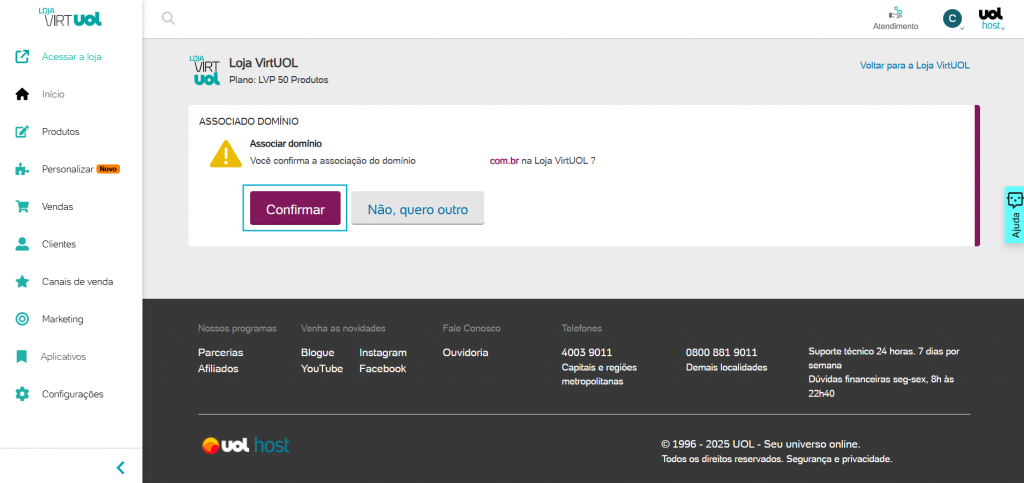Click the phone number 4003 9011
The width and height of the screenshot is (1024, 483).
tap(587, 352)
